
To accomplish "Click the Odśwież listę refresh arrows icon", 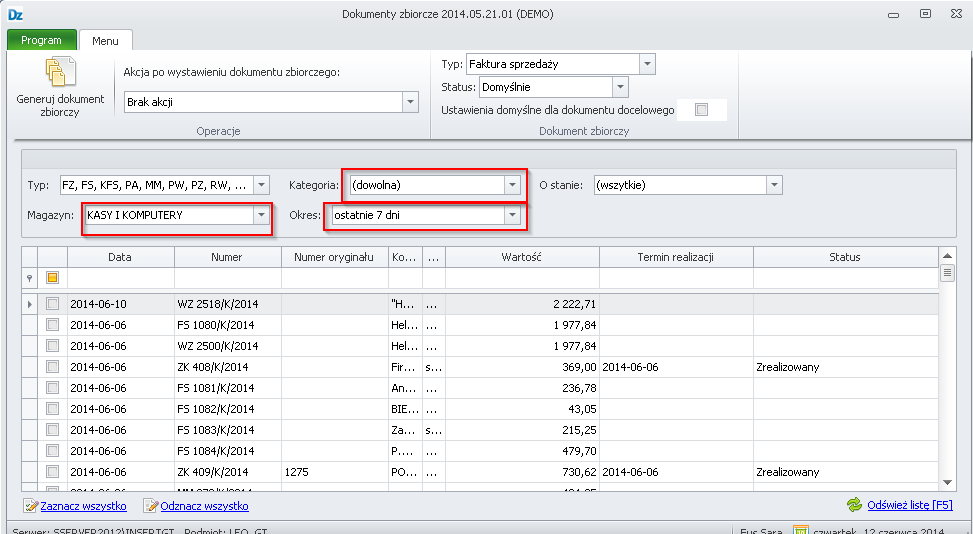I will (x=854, y=505).
